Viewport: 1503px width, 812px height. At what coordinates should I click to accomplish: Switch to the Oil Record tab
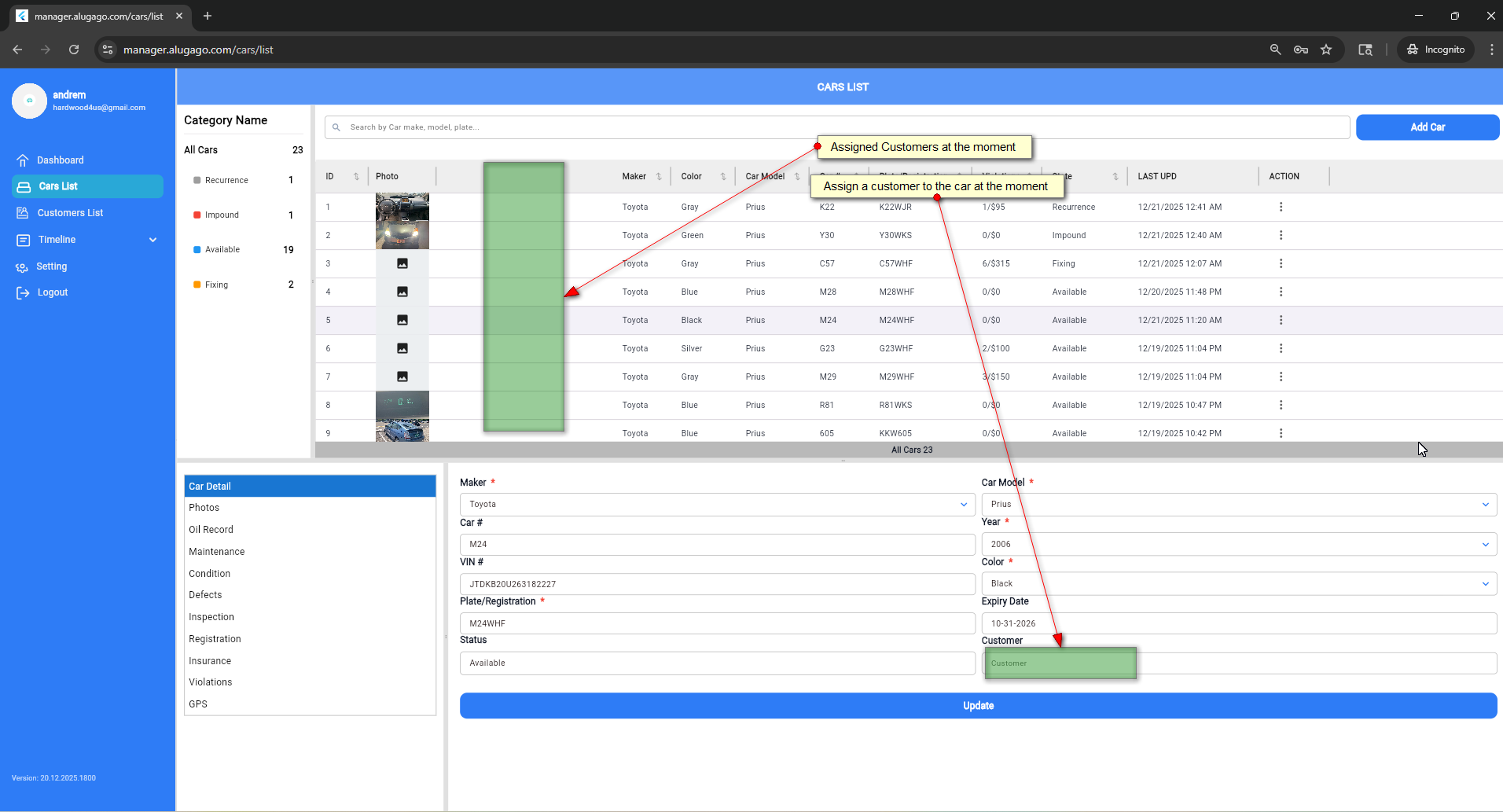pos(211,530)
